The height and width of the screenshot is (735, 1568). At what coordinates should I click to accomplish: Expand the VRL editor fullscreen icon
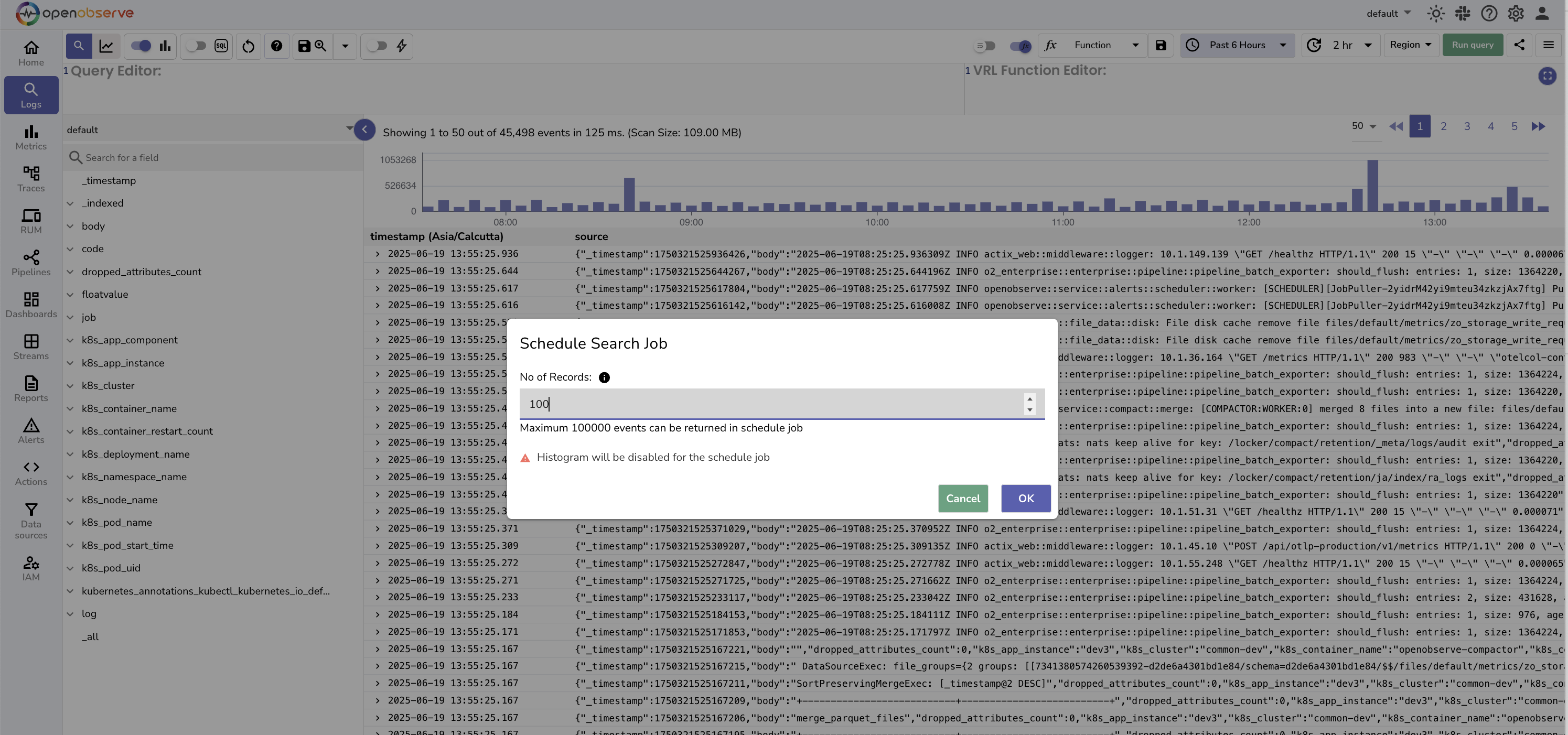[x=1548, y=75]
